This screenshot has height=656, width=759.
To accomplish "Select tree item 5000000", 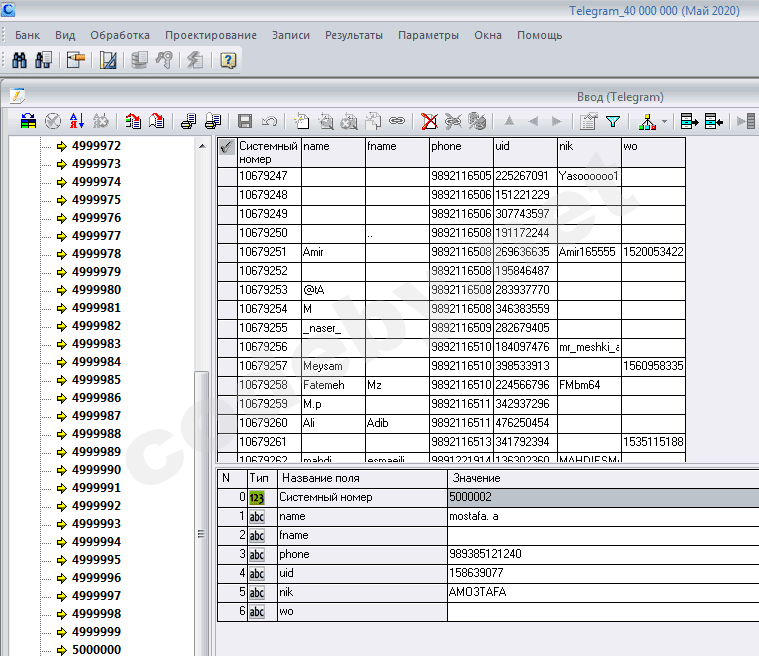I will [96, 650].
